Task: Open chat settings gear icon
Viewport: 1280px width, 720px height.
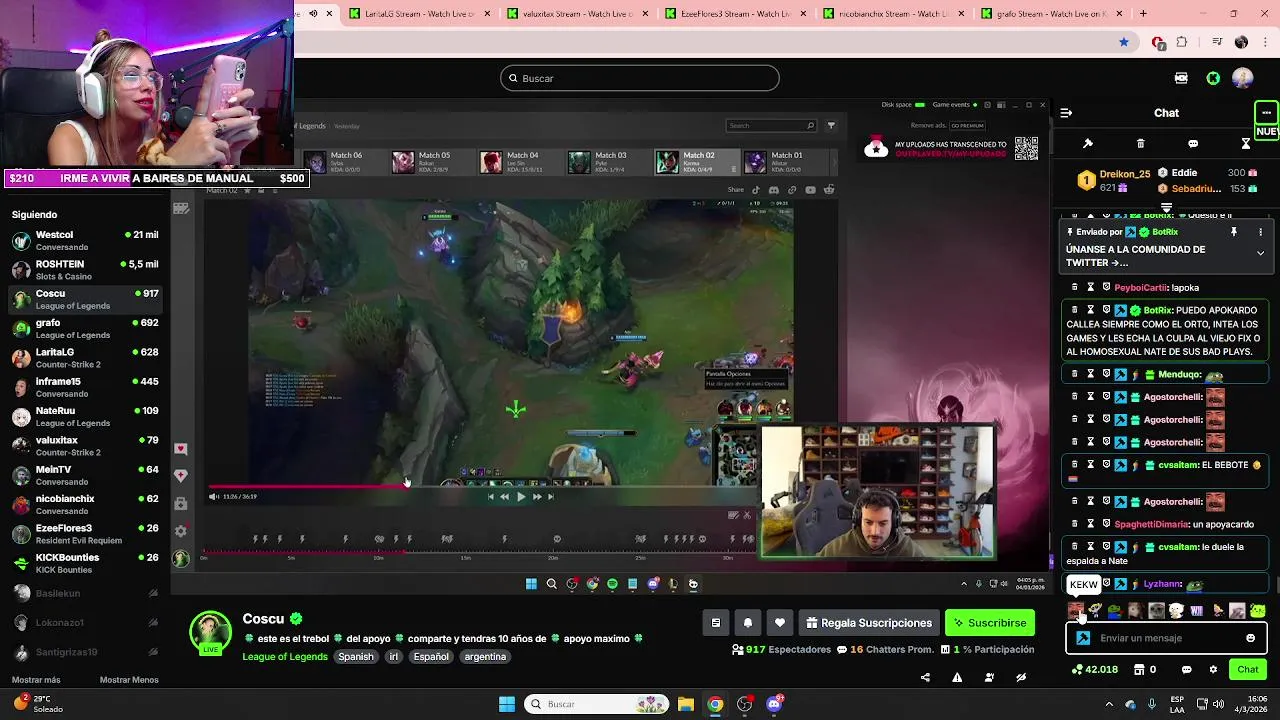Action: tap(1213, 670)
